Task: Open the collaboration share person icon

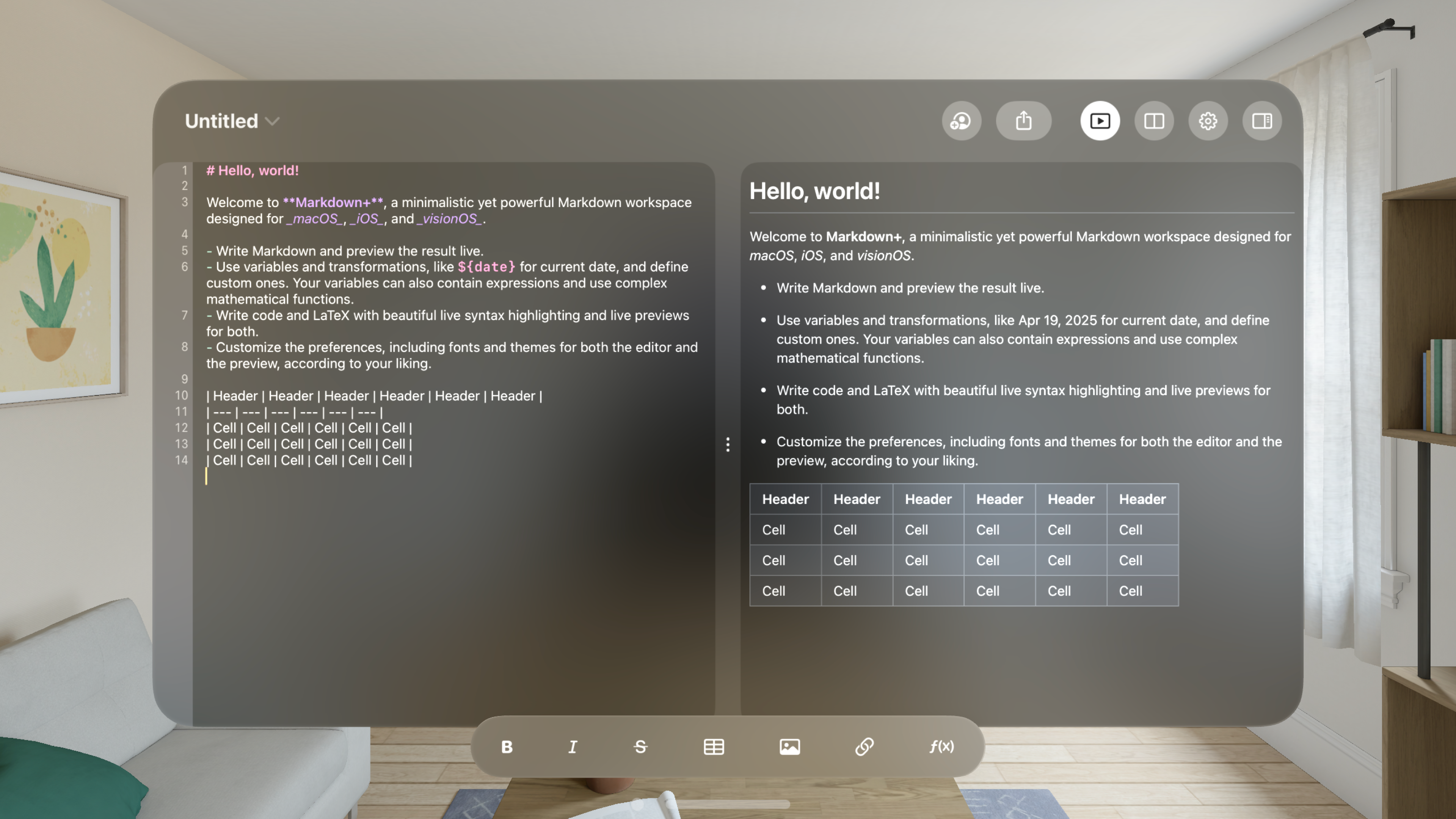Action: 961,121
